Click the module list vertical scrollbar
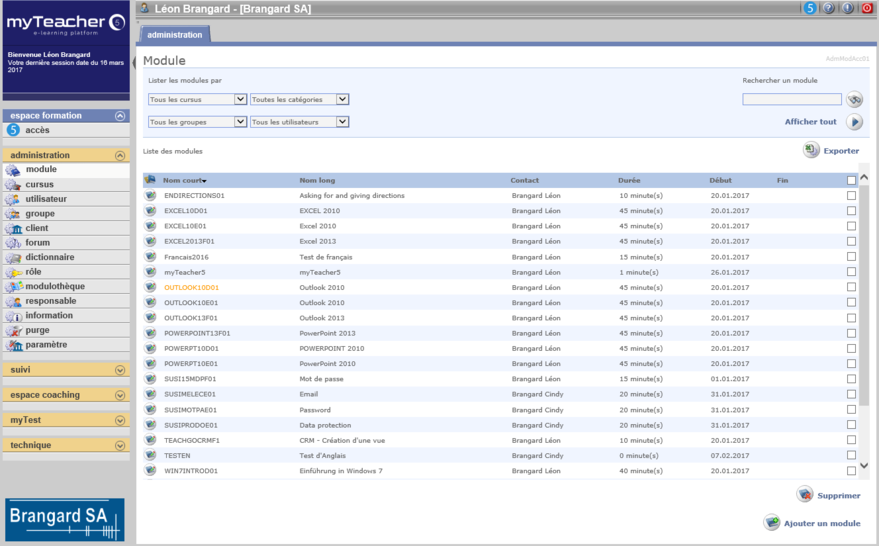Viewport: 879px width, 546px height. click(x=864, y=320)
